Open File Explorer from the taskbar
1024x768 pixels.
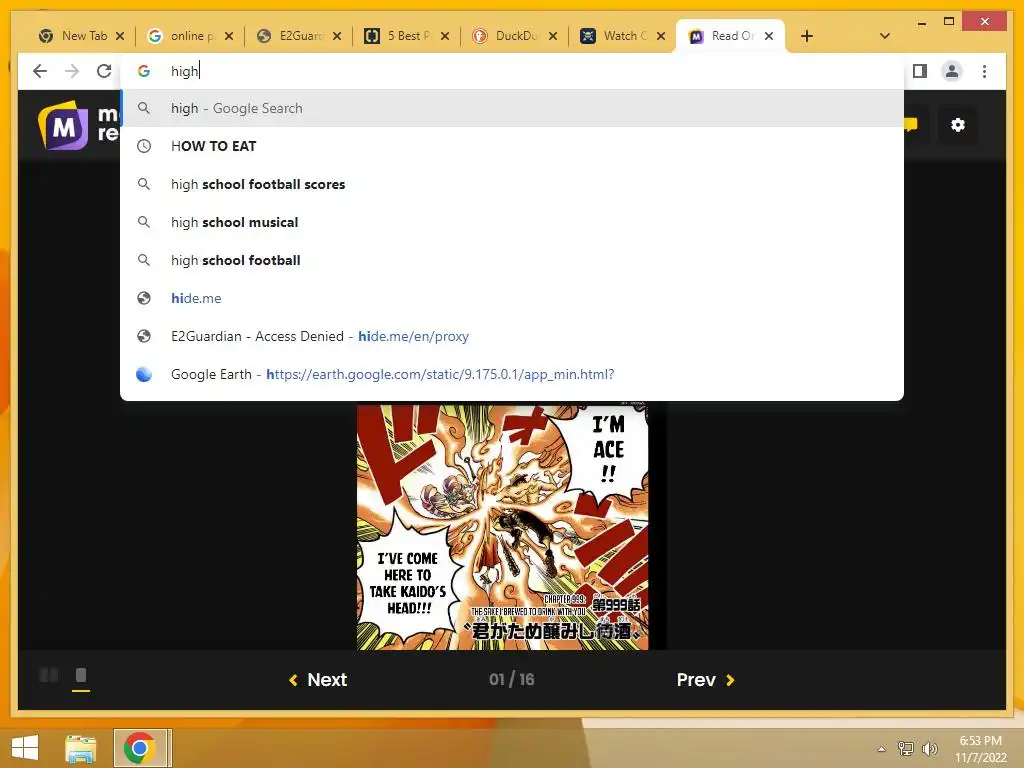(x=81, y=748)
